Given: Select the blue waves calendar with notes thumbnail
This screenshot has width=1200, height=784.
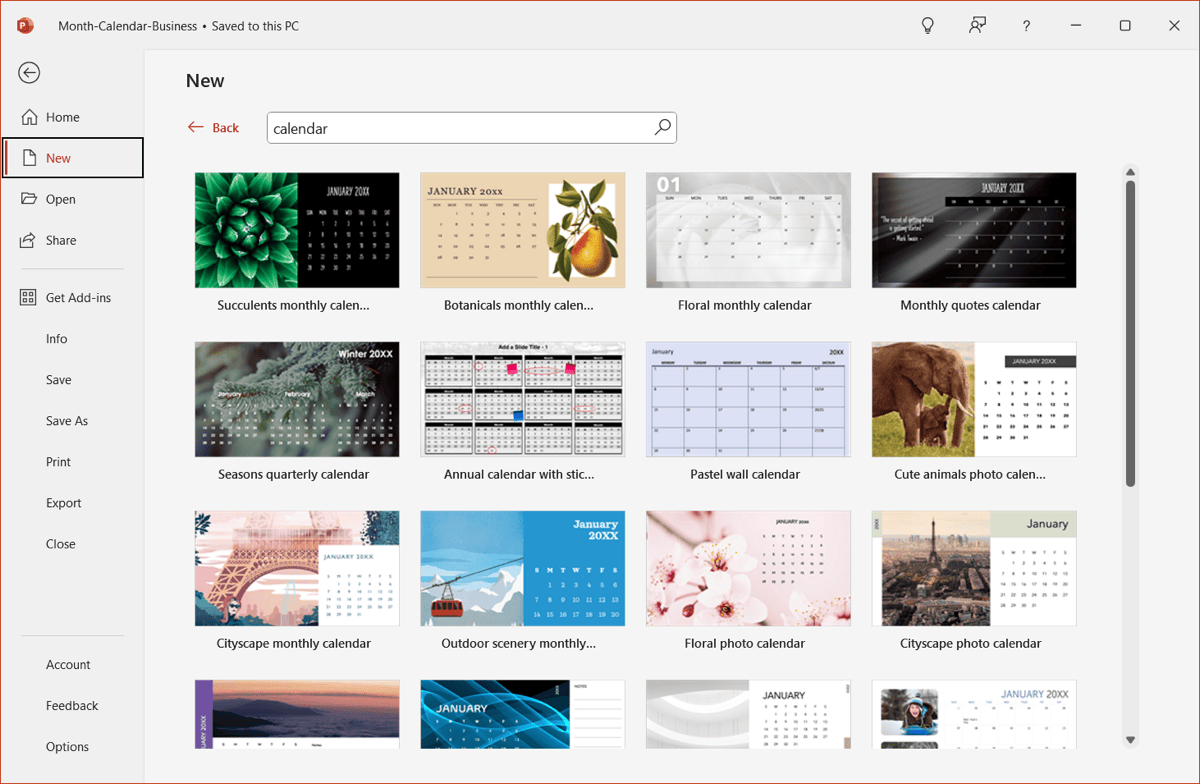Looking at the screenshot, I should click(523, 714).
